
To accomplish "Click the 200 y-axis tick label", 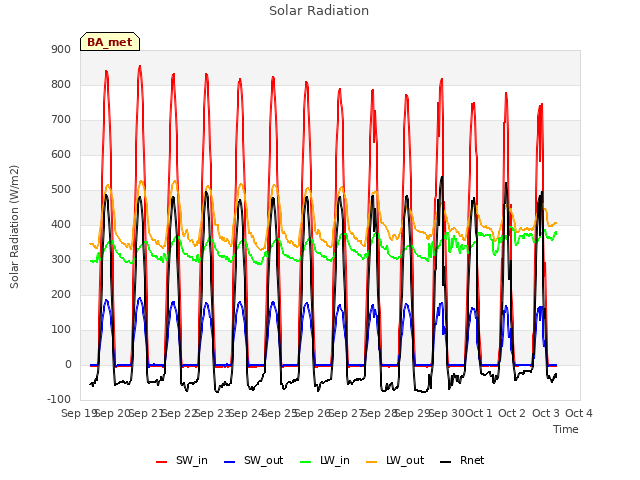I will click(x=61, y=294).
